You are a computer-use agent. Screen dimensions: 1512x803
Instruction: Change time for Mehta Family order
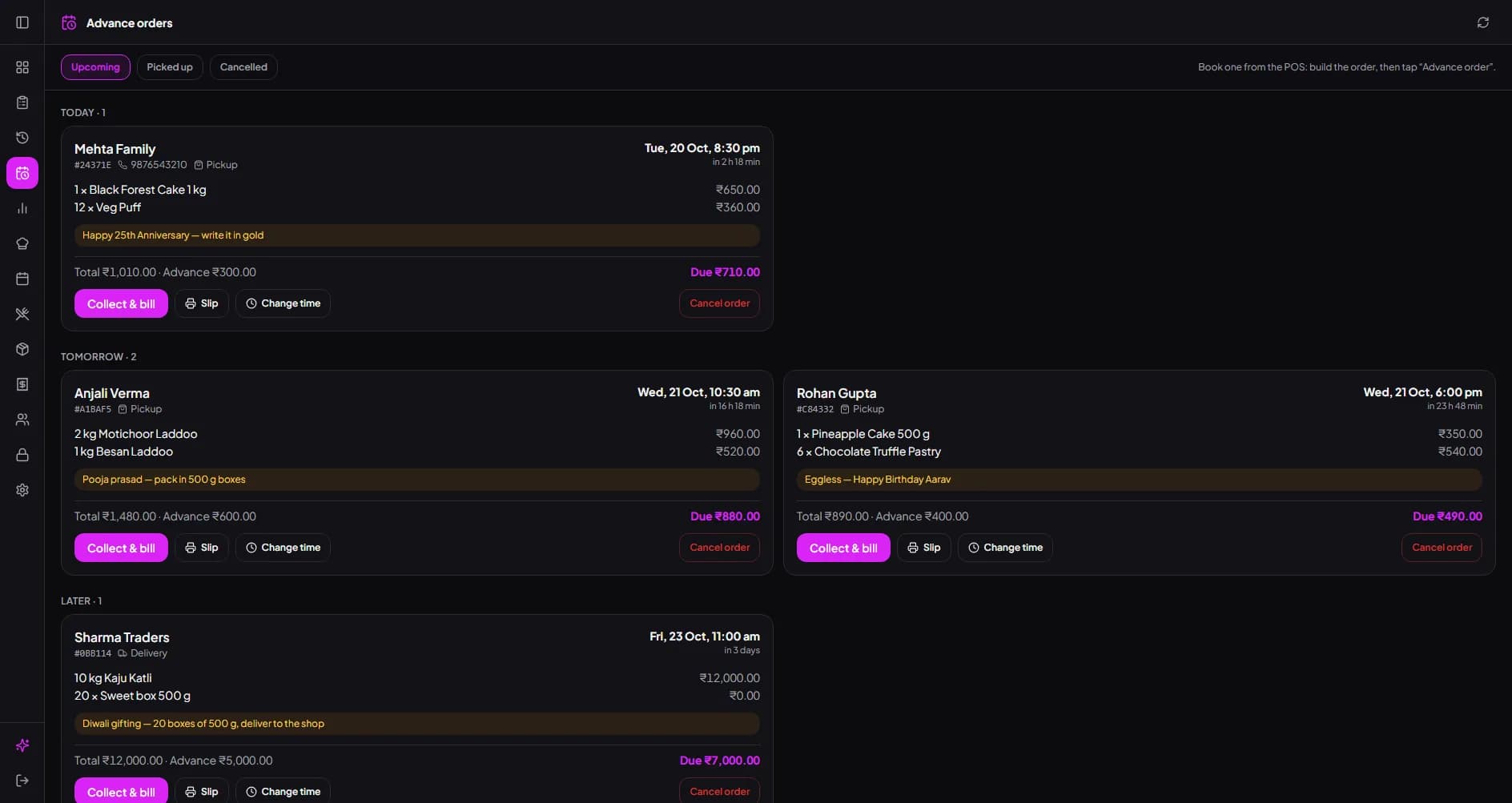pos(283,303)
